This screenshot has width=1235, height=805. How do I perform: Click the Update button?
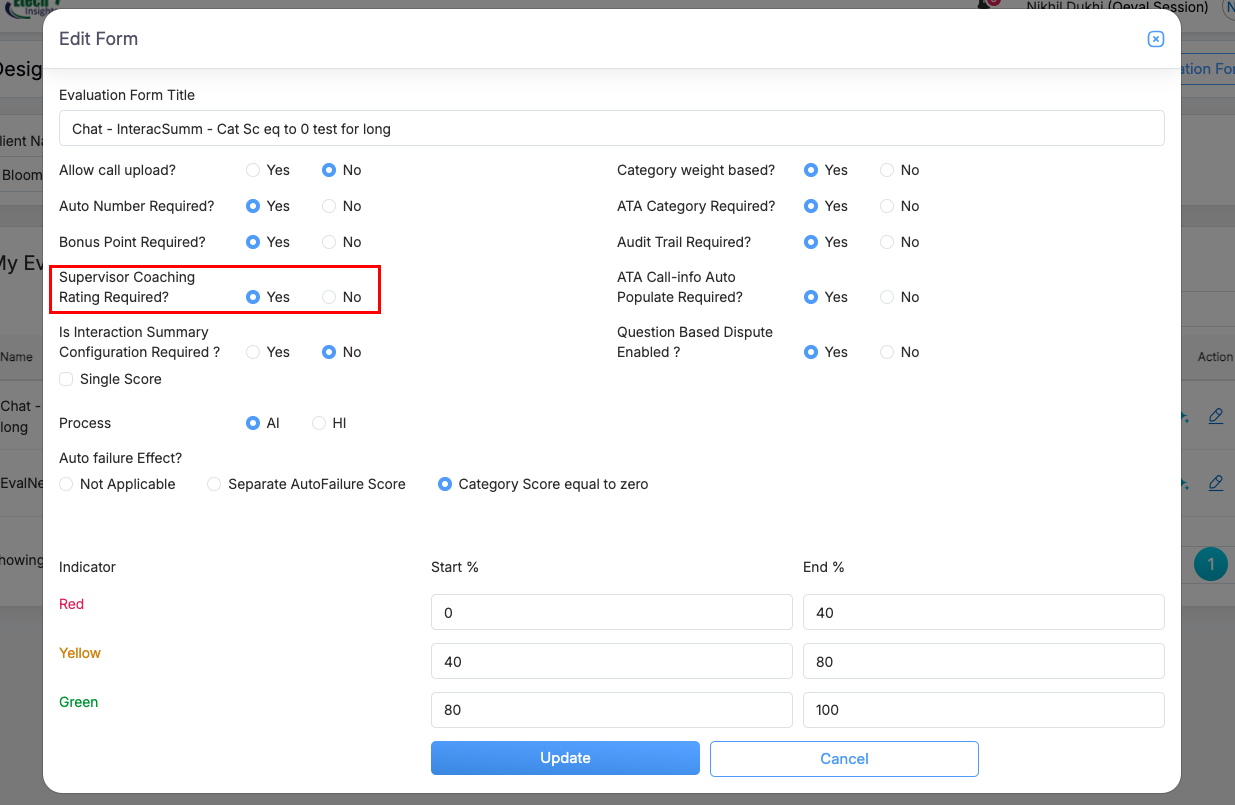tap(565, 758)
